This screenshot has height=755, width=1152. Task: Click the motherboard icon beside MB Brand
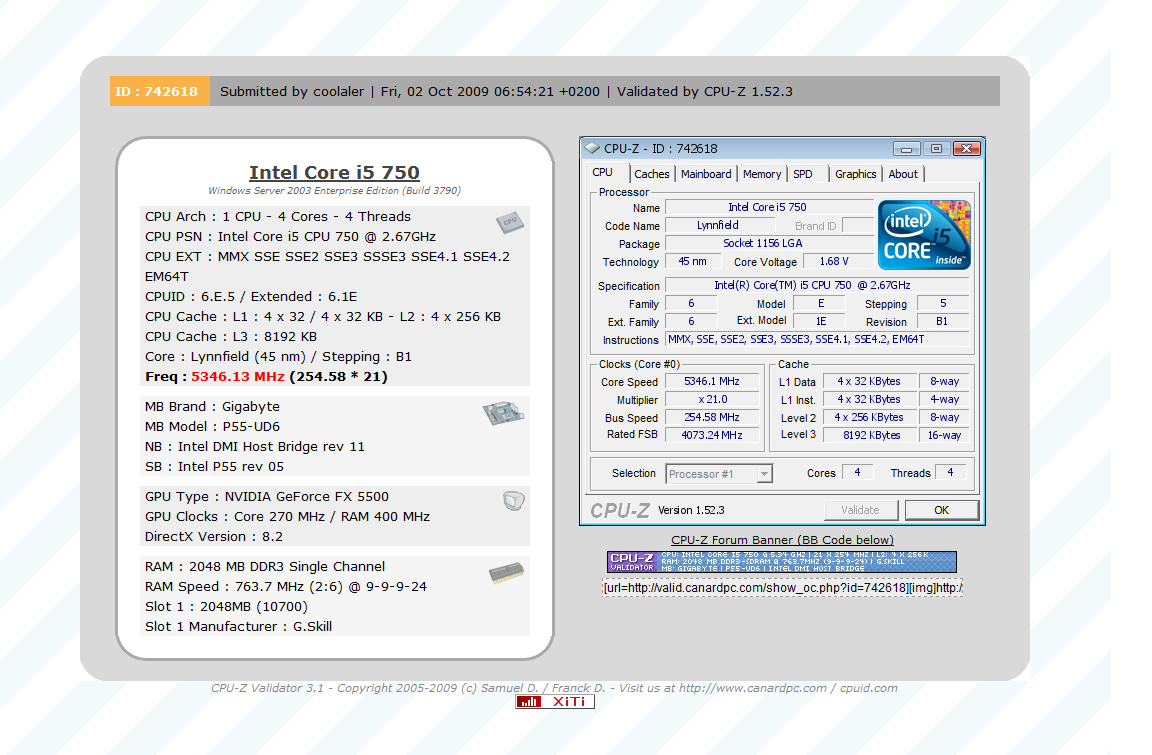(503, 413)
